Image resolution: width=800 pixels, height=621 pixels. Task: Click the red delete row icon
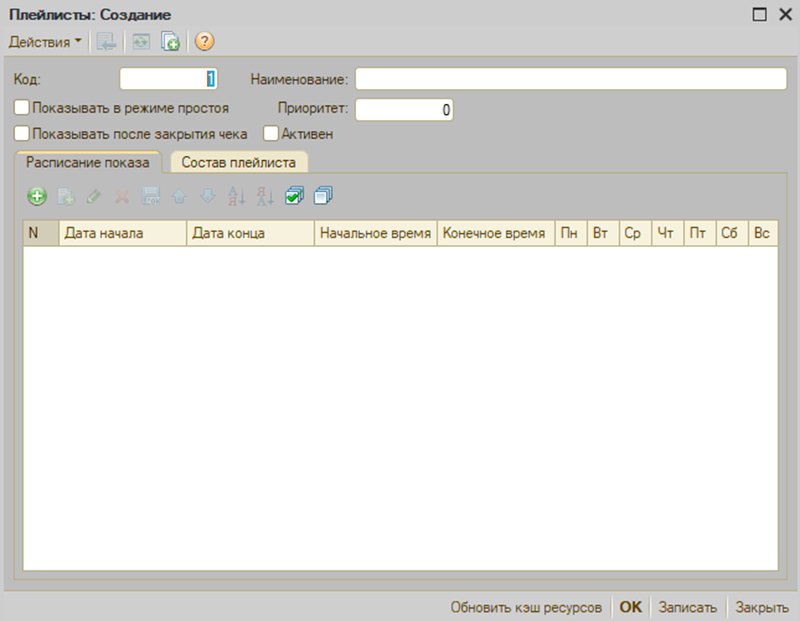122,196
